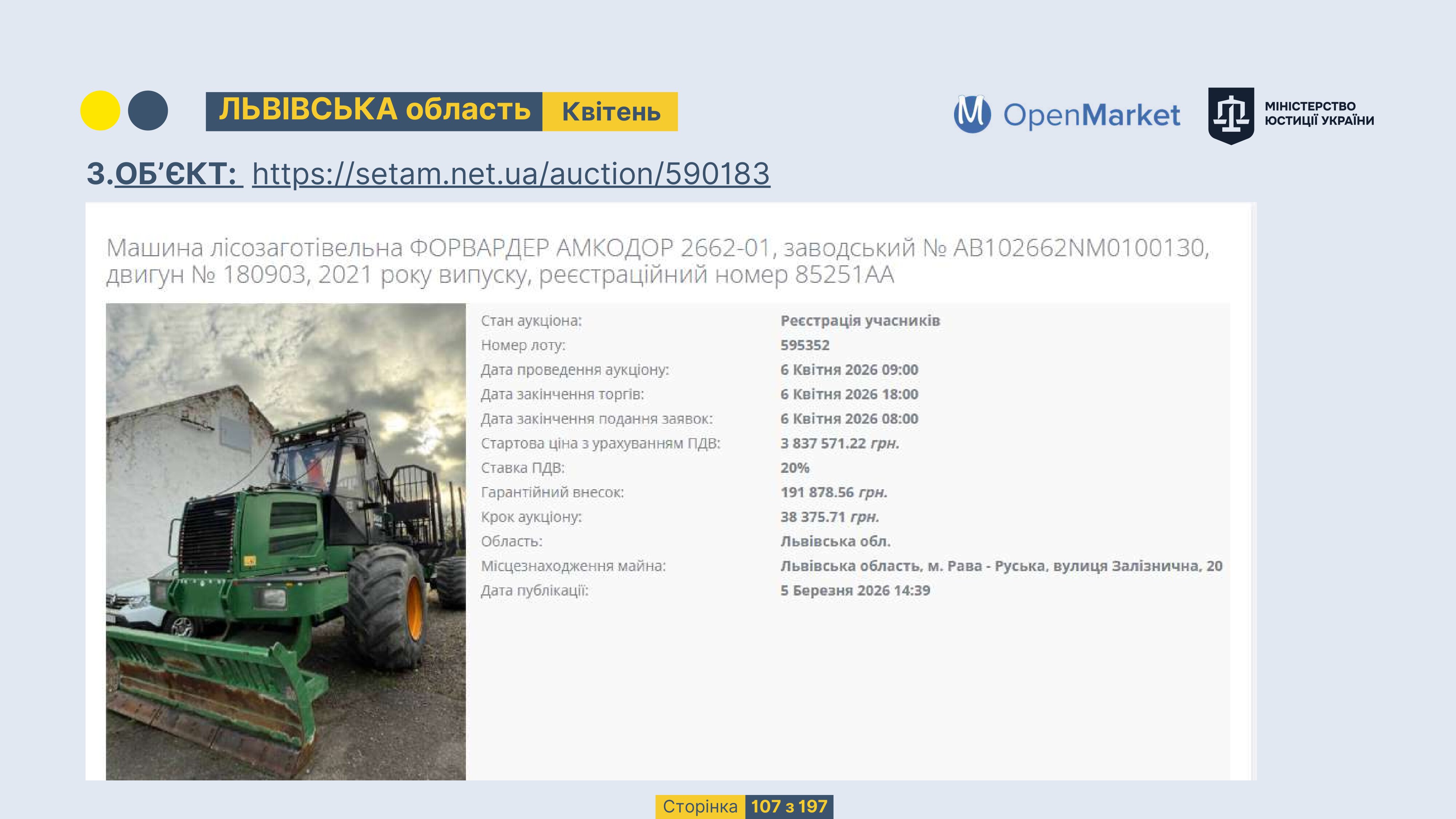The width and height of the screenshot is (1456, 819).
Task: Click the auction status Реєстрація учасників
Action: pyautogui.click(x=860, y=320)
